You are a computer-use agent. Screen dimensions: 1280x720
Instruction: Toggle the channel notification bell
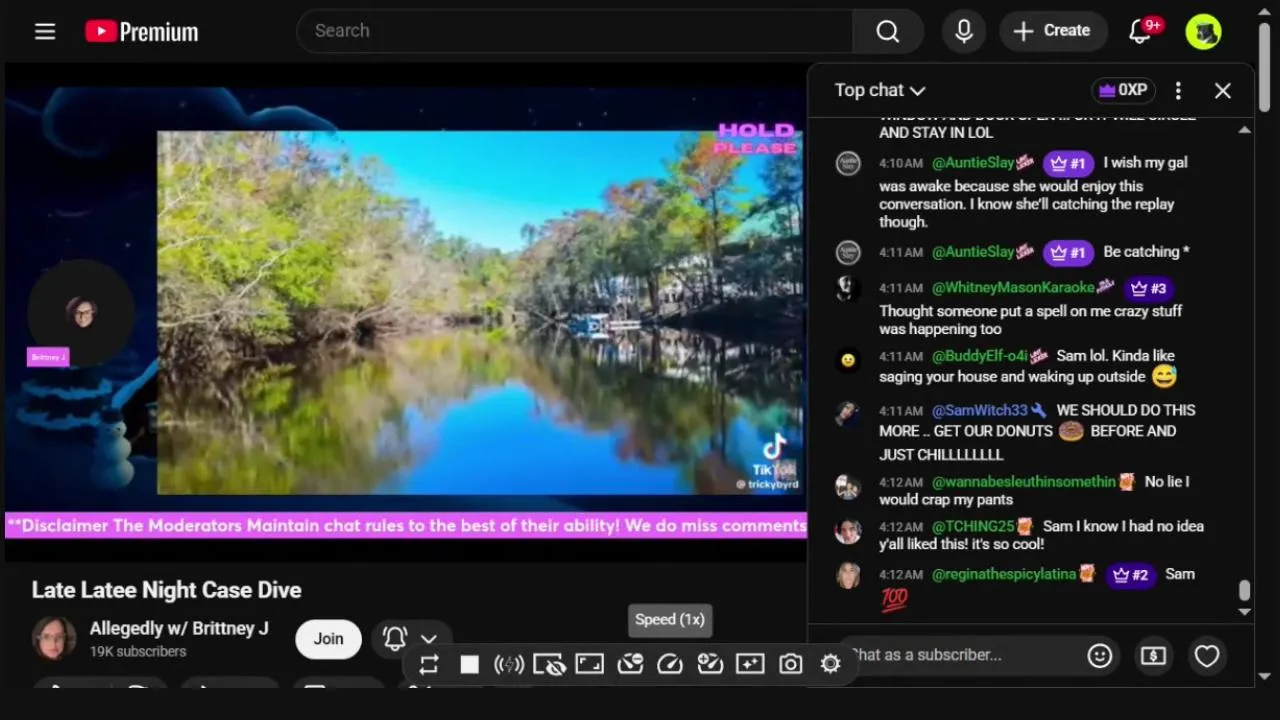click(395, 638)
